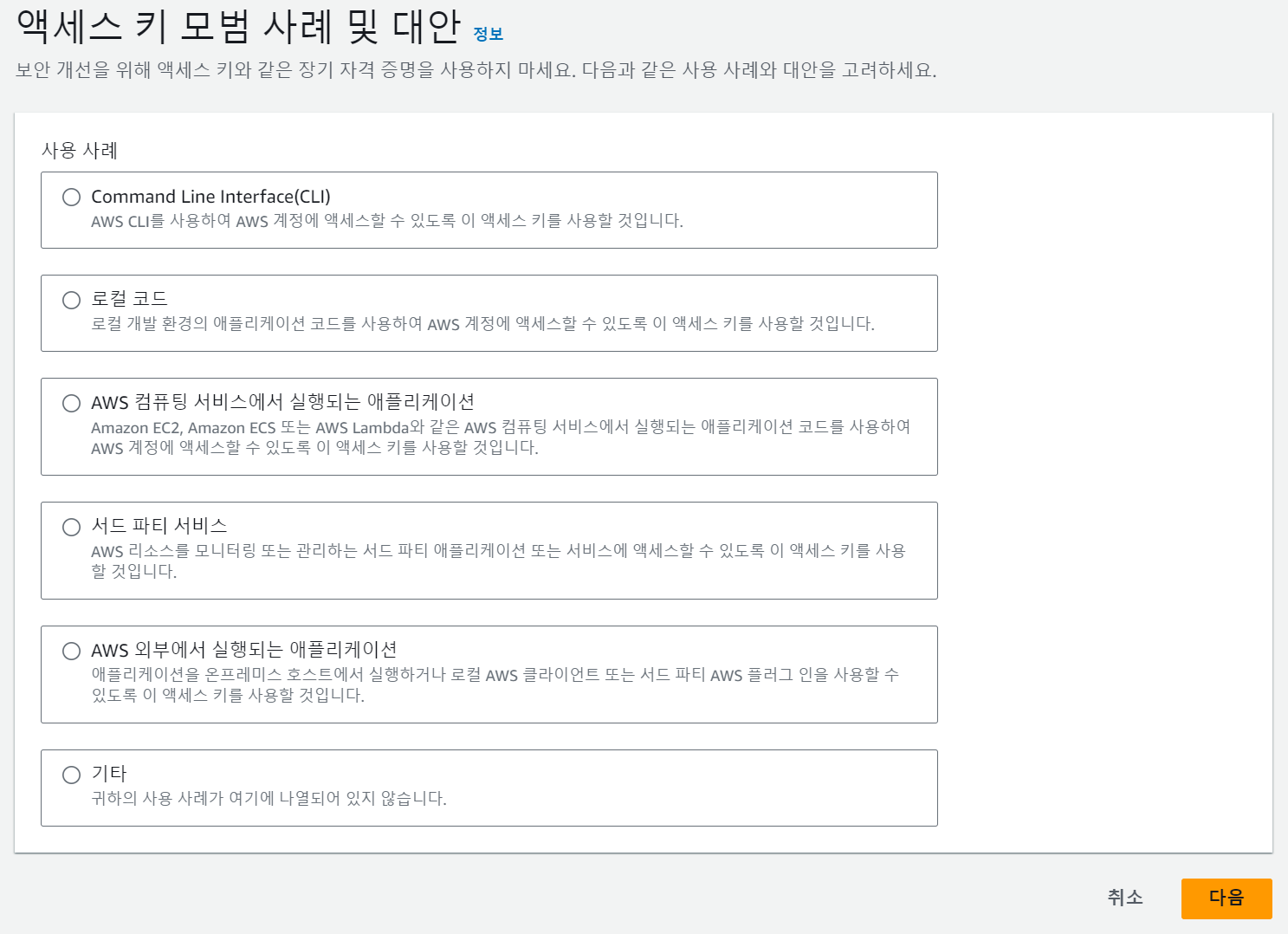Click the 'Command Line Interface(CLI)' option title

210,197
